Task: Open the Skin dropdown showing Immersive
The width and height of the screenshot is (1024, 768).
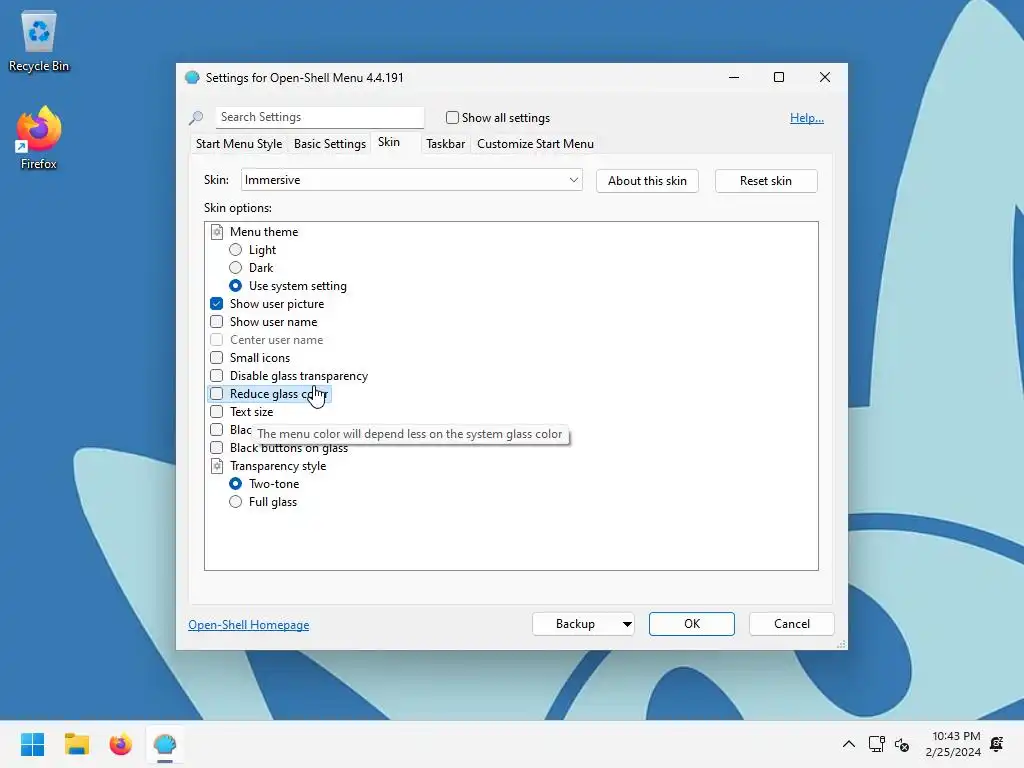Action: 411,180
